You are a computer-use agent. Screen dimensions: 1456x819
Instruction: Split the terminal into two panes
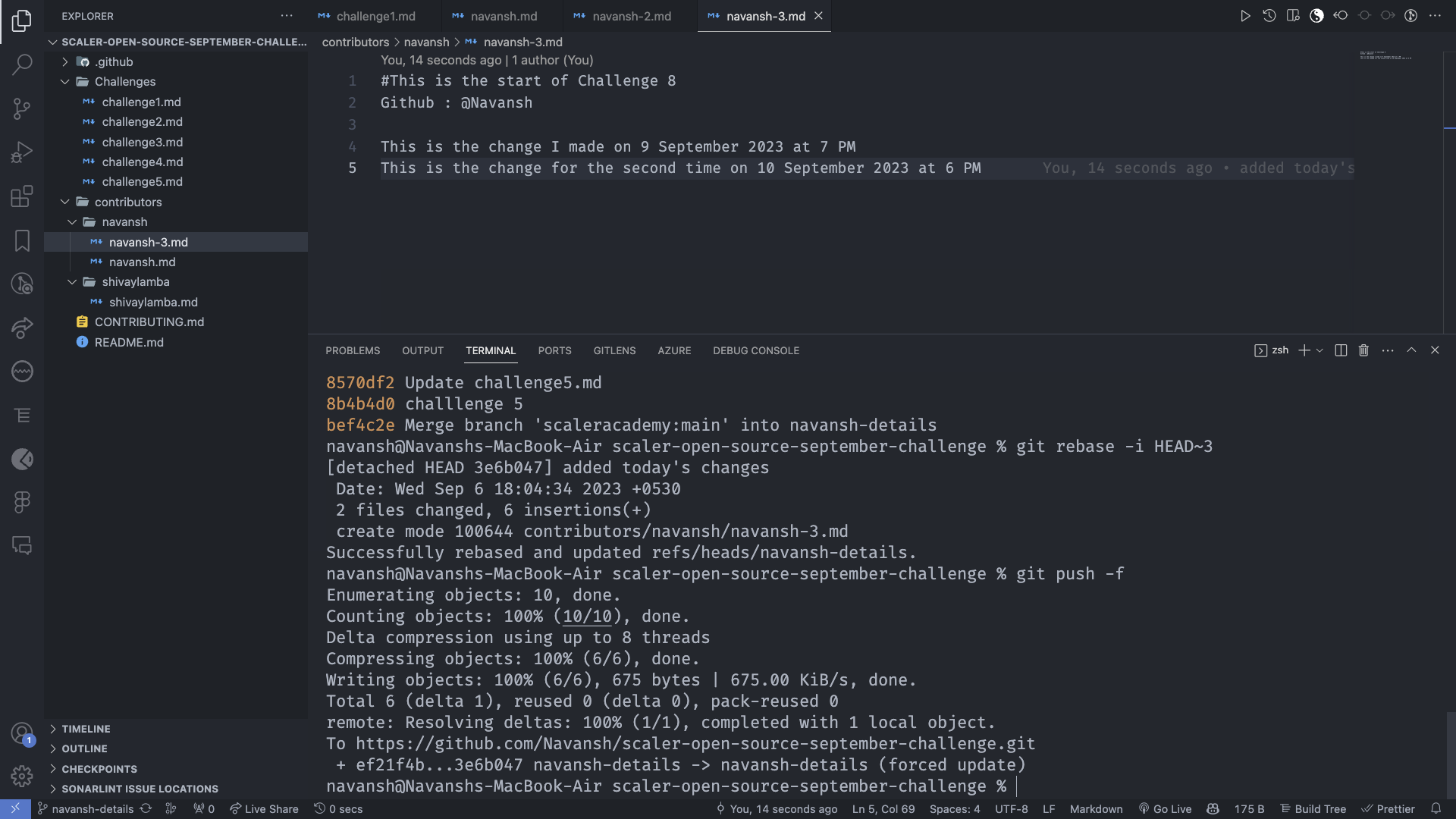click(1340, 350)
